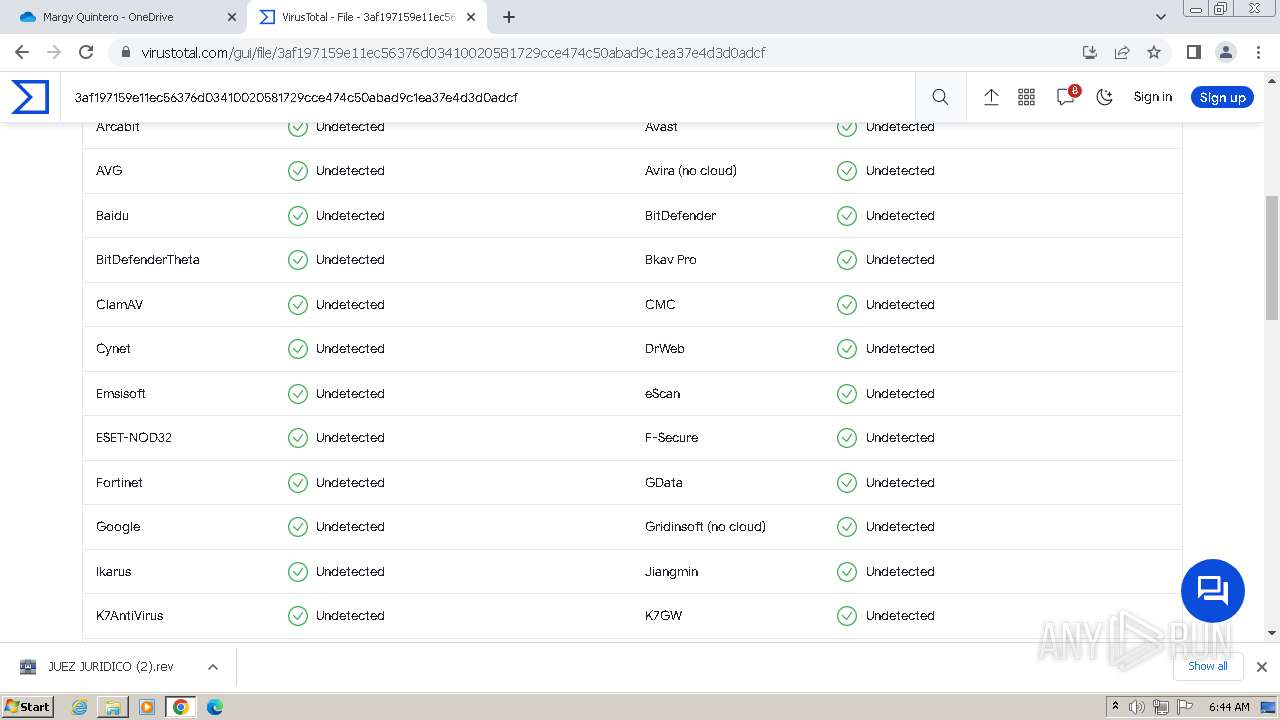
Task: Bookmark this page with star icon
Action: (1154, 52)
